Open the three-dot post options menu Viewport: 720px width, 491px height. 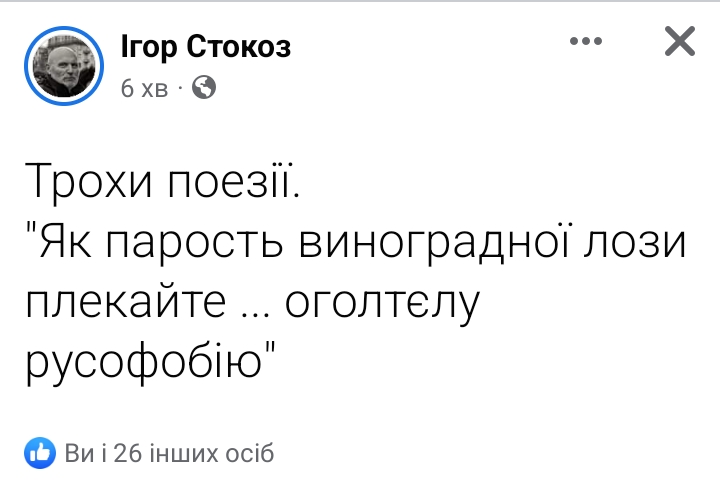coord(586,41)
